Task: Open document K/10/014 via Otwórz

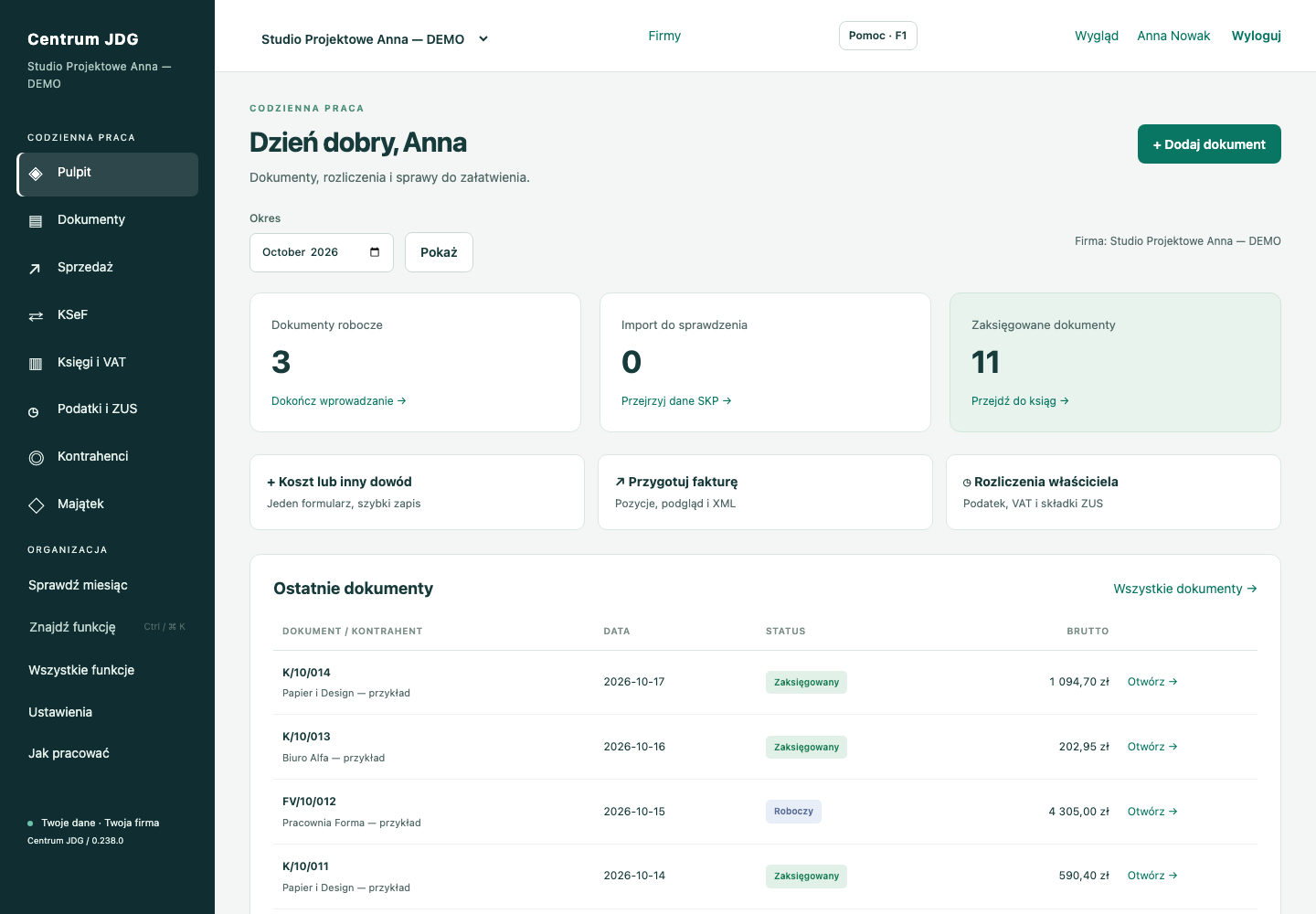Action: pos(1152,682)
